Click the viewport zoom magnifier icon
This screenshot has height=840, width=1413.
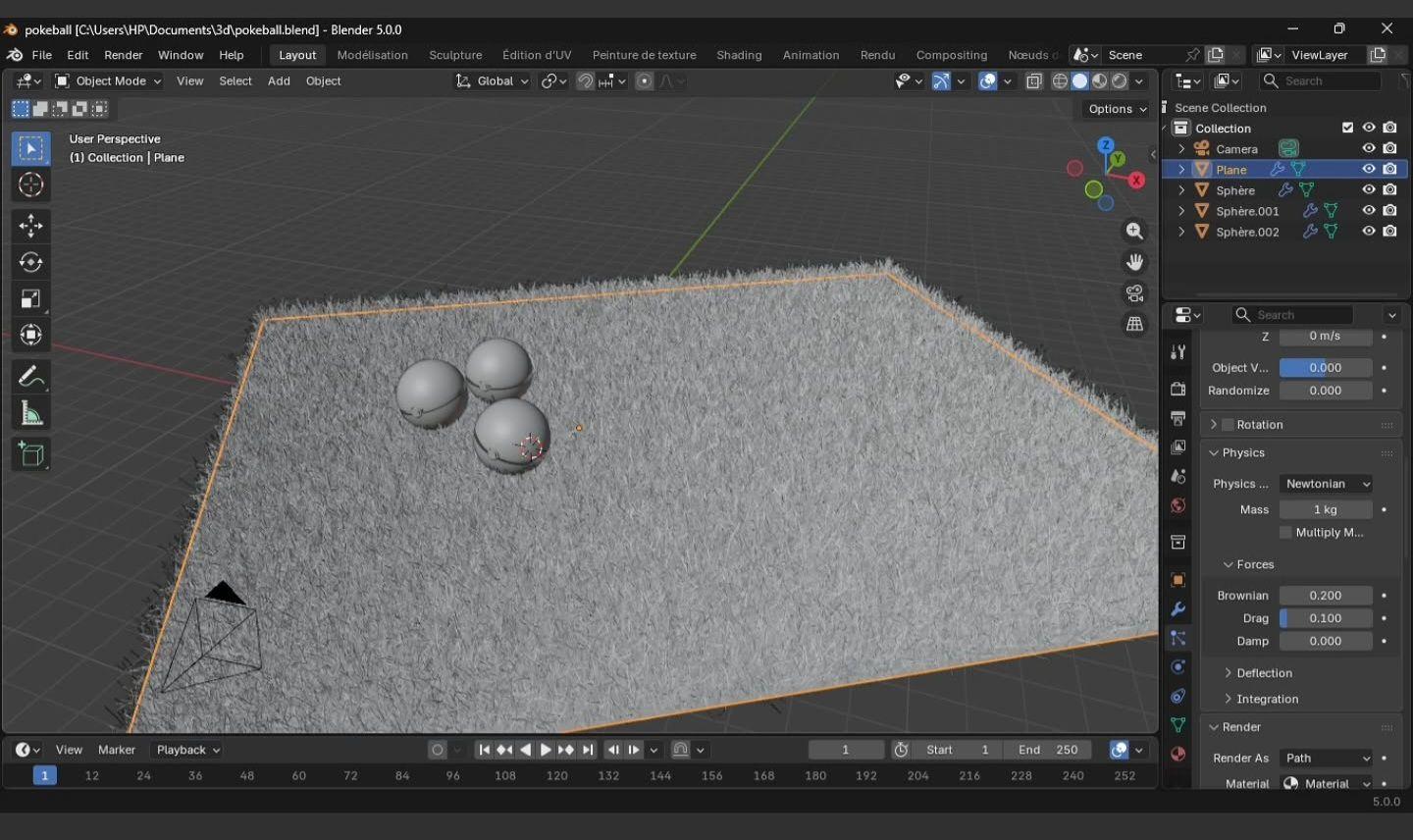point(1134,231)
